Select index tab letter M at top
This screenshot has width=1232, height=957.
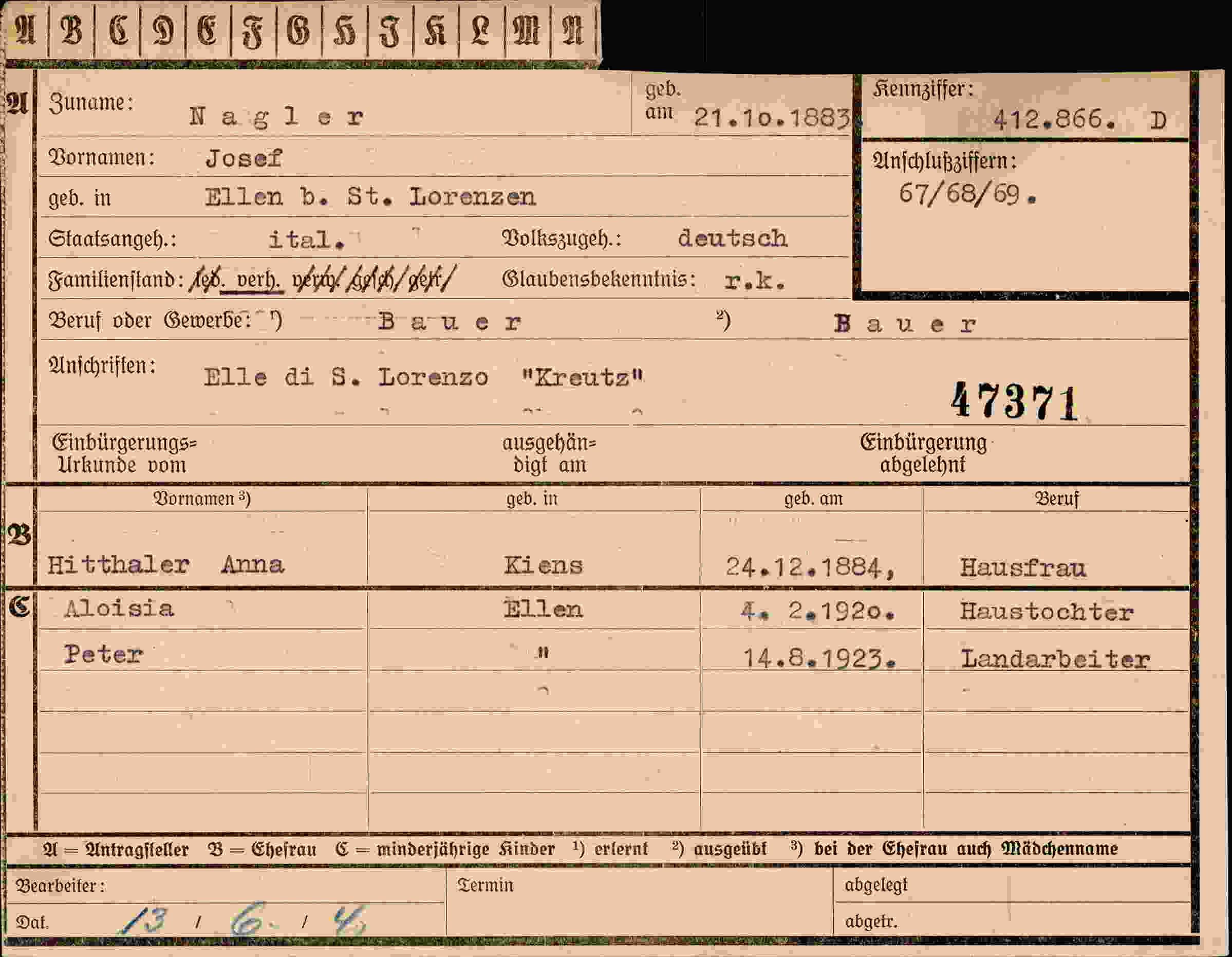pos(527,31)
